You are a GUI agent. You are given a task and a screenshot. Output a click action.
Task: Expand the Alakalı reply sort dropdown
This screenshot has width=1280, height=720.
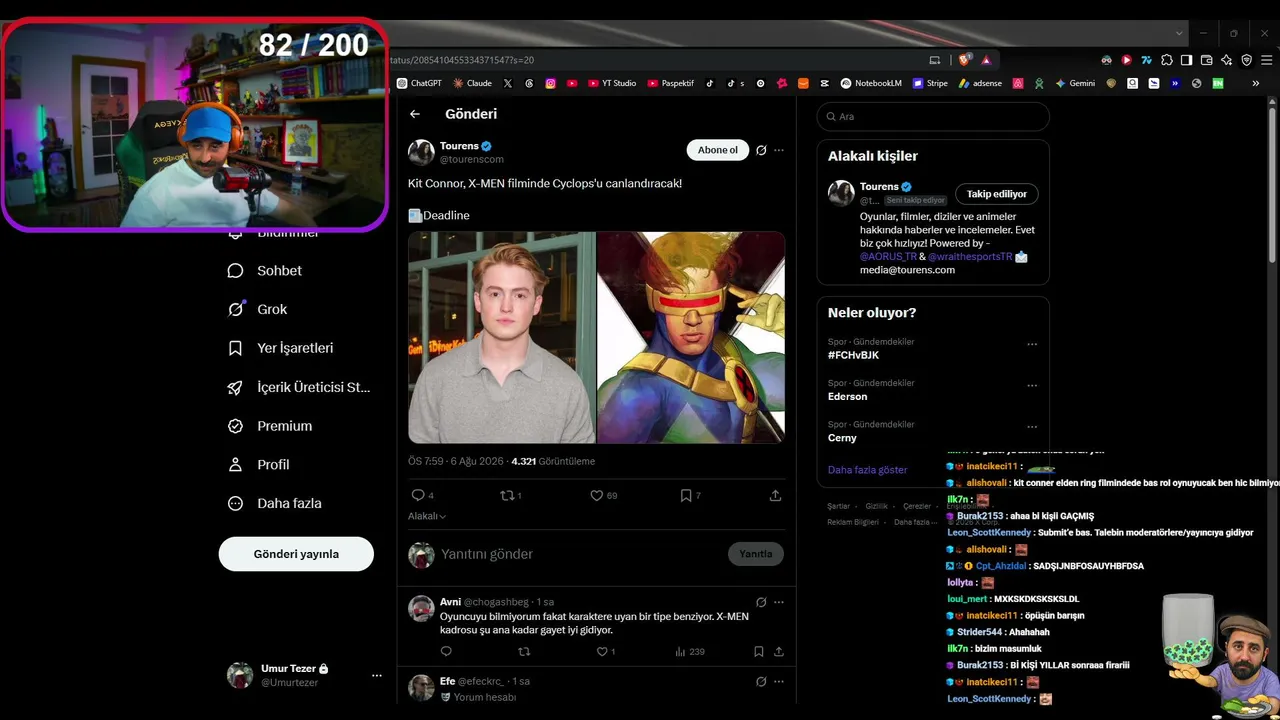[427, 516]
